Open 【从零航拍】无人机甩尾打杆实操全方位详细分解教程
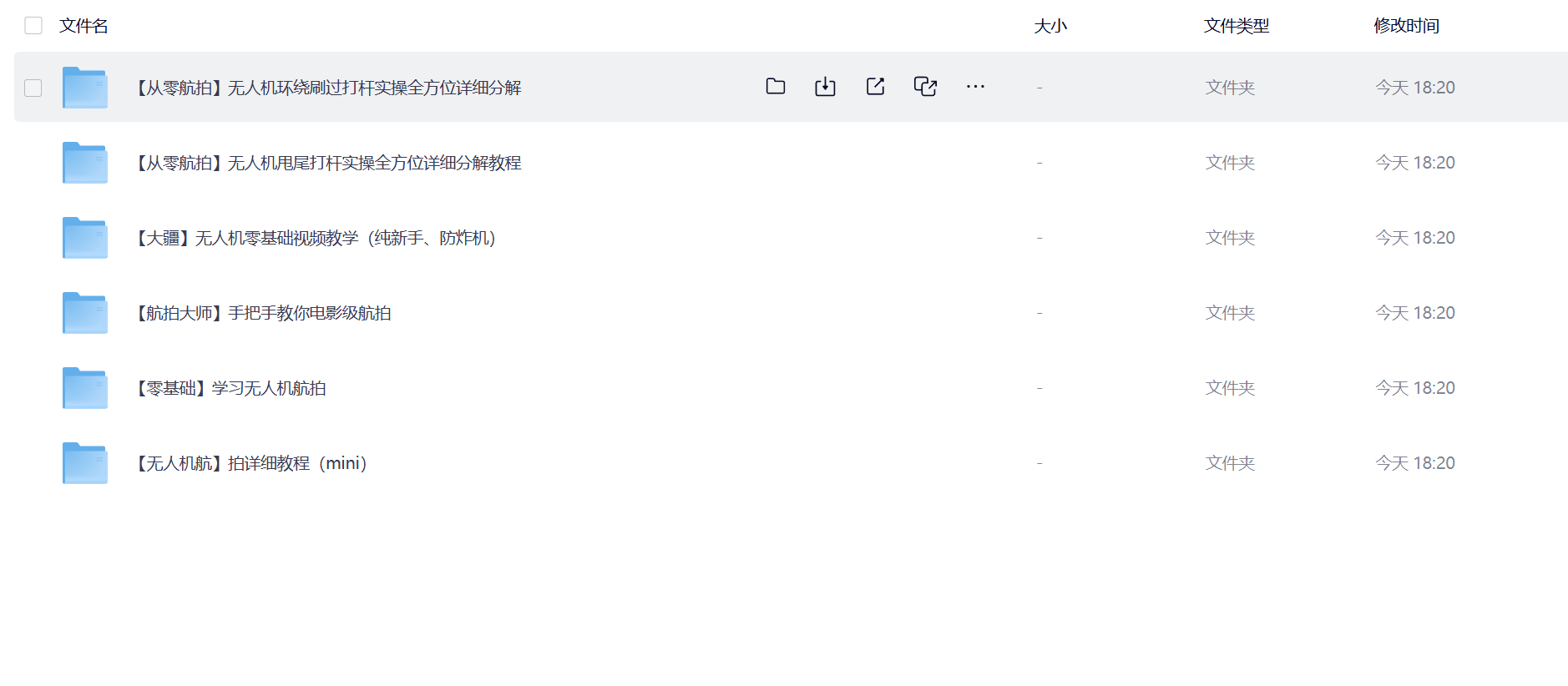This screenshot has height=686, width=1568. pos(328,163)
